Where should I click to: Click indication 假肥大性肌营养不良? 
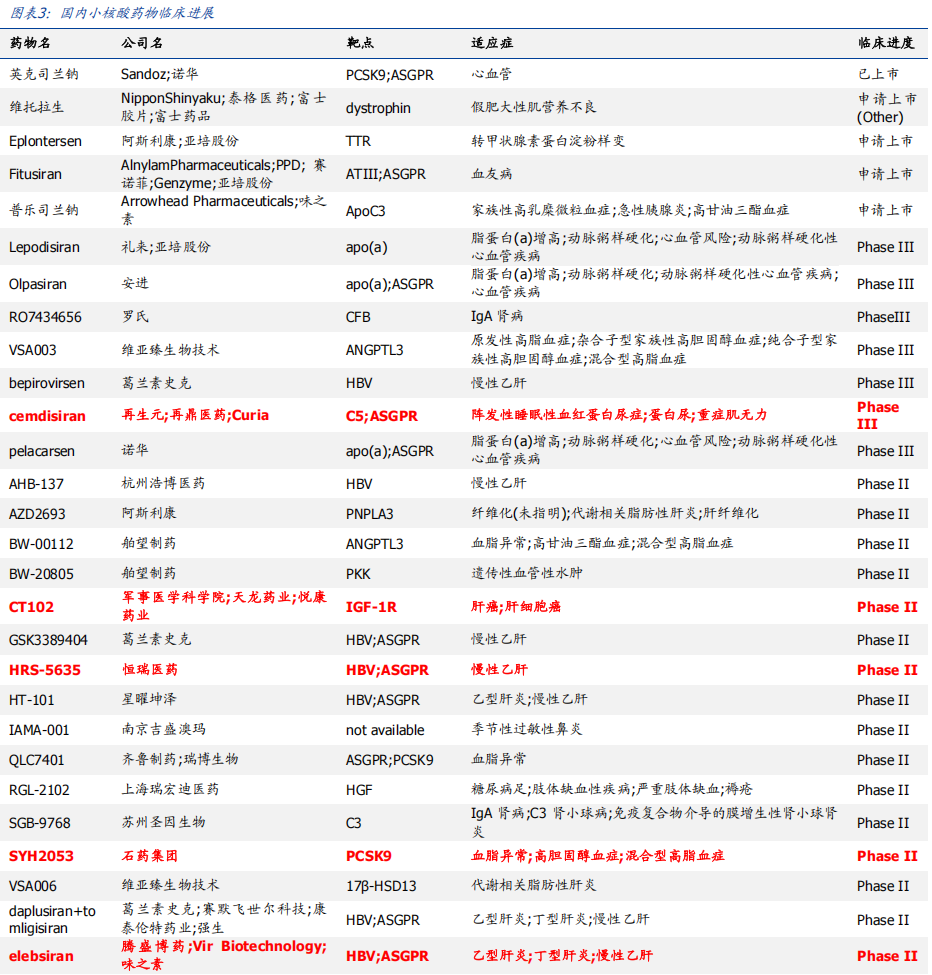(x=533, y=108)
